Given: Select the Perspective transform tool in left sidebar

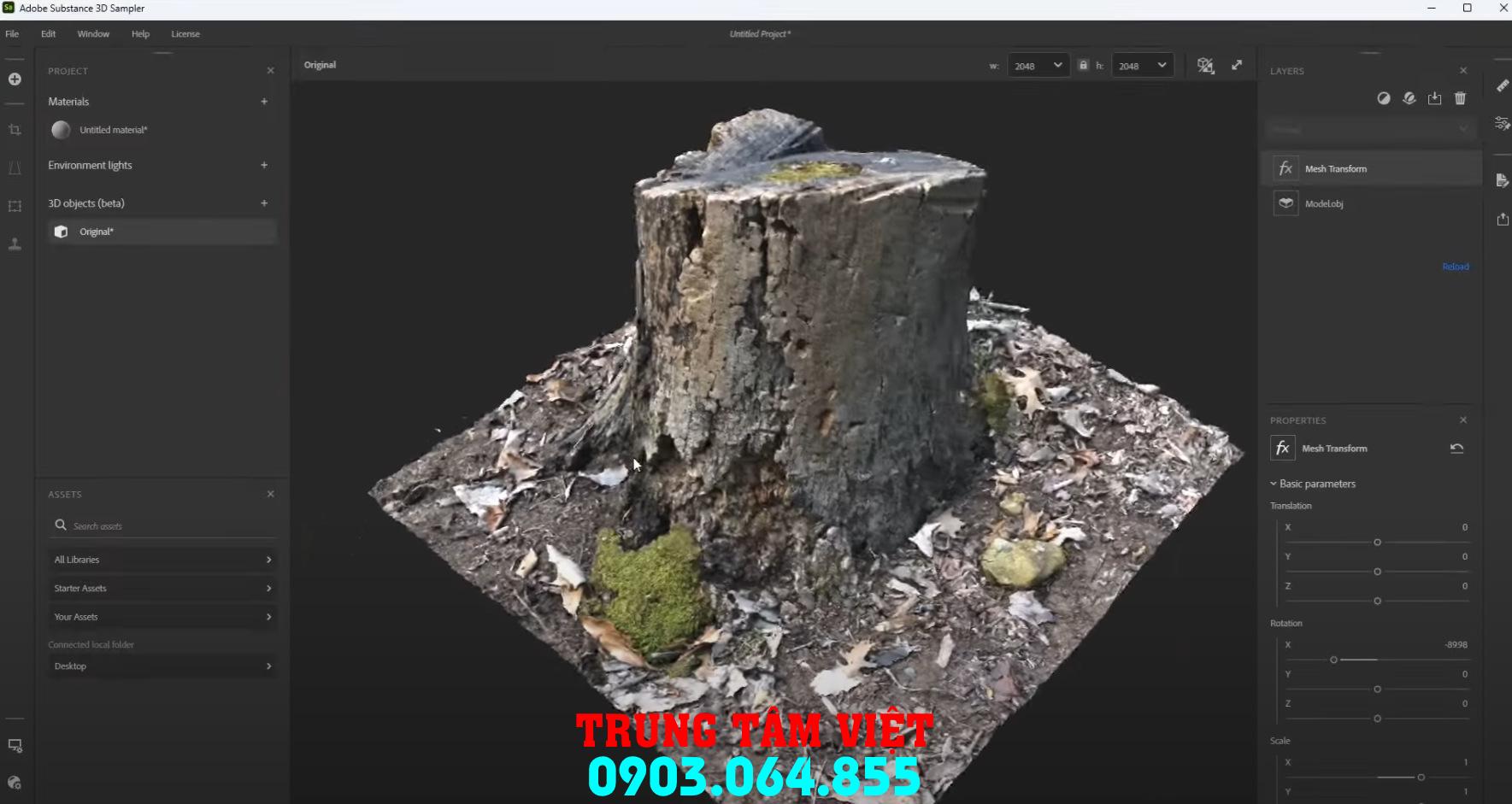Looking at the screenshot, I should pyautogui.click(x=15, y=168).
